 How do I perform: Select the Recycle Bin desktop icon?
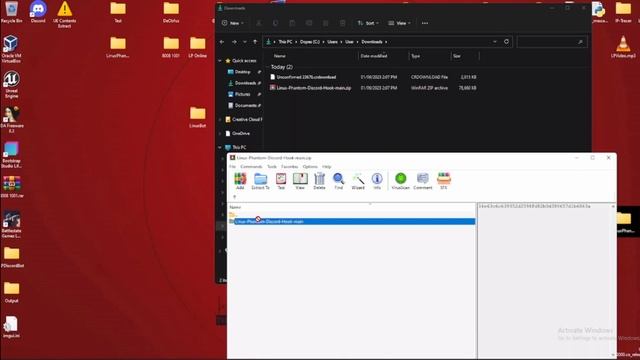point(11,12)
